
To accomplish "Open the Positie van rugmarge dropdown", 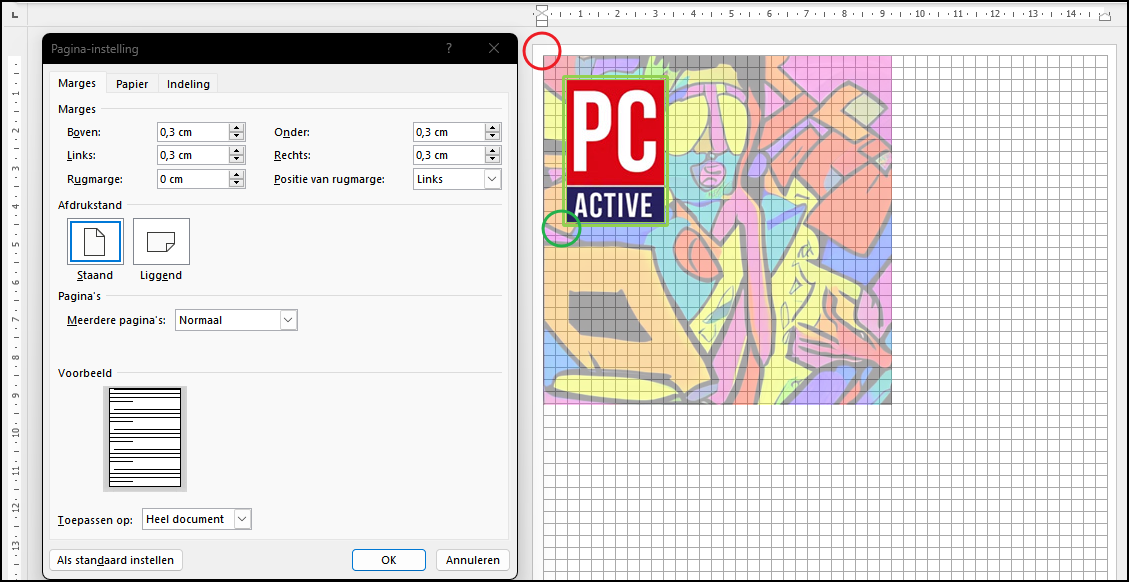I will 457,179.
